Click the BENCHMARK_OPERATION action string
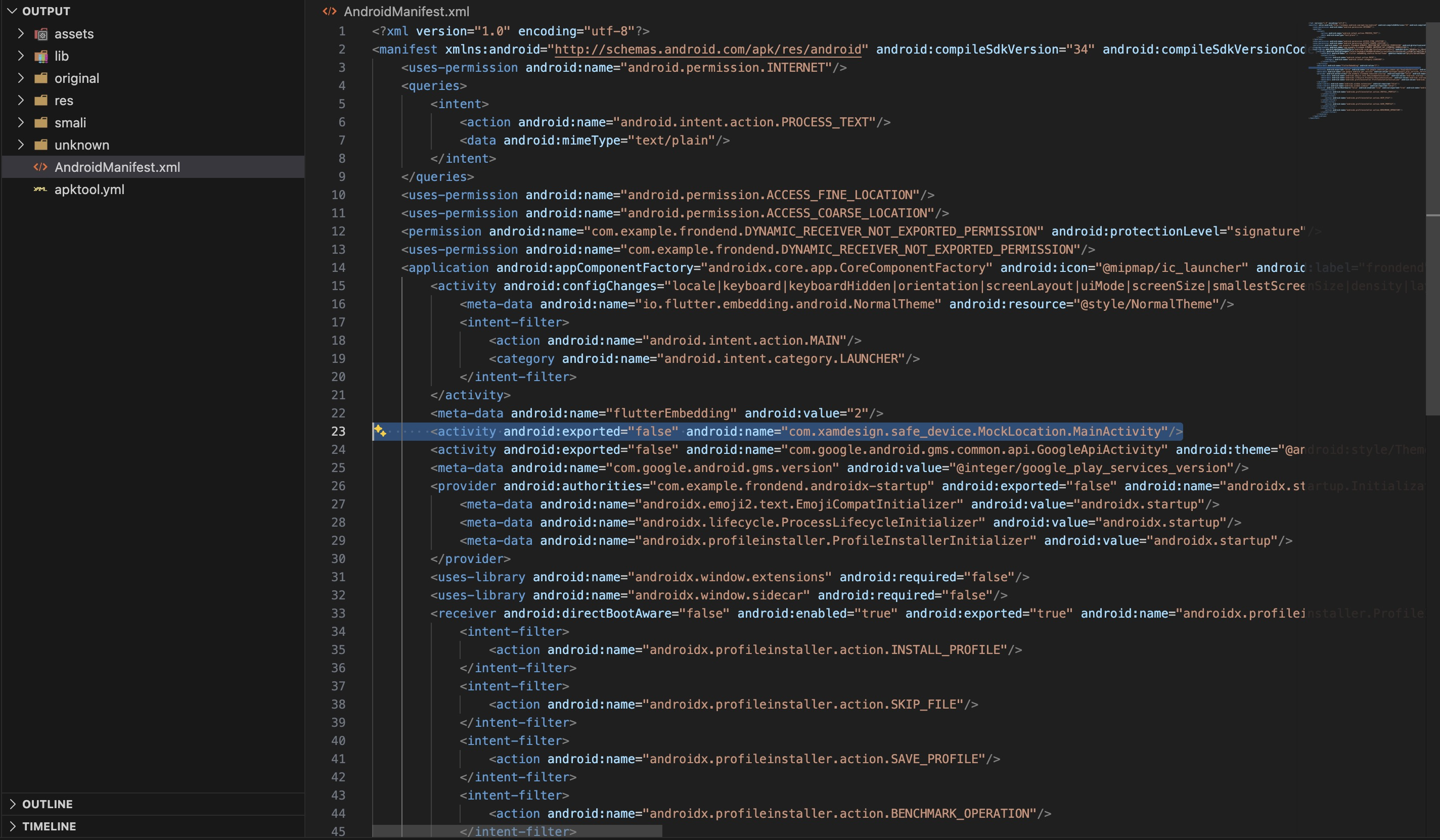This screenshot has width=1440, height=840. tap(839, 814)
